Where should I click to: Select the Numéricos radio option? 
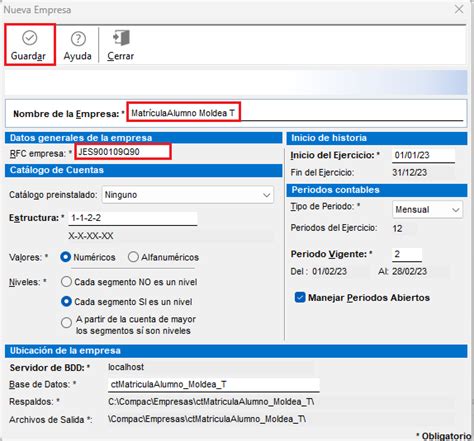[x=66, y=257]
